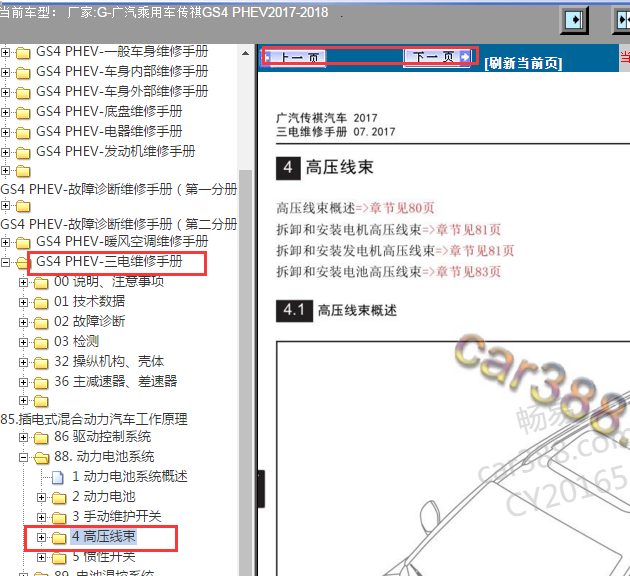
Task: Click tree scrollbar up arrow
Action: coord(245,53)
